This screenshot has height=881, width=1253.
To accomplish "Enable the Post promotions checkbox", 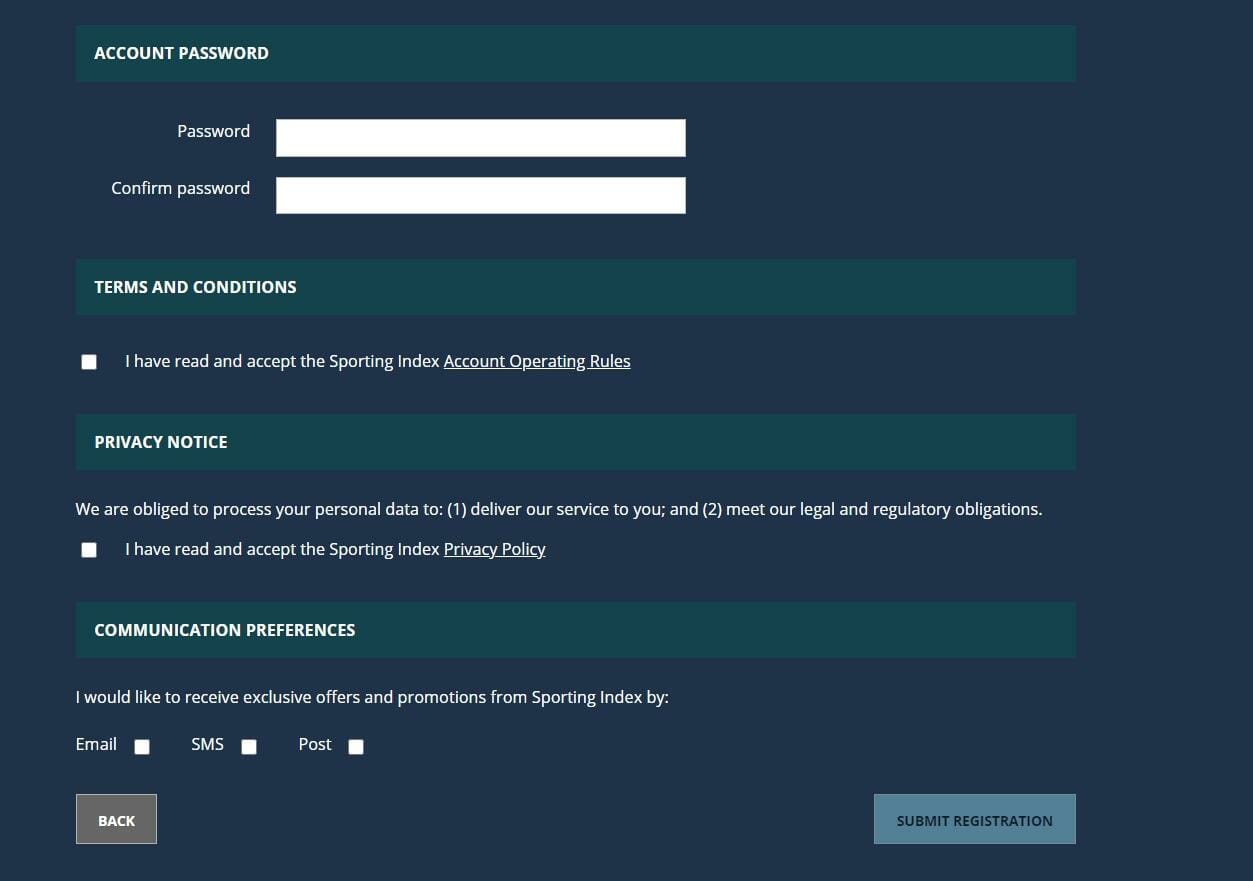I will pos(356,747).
